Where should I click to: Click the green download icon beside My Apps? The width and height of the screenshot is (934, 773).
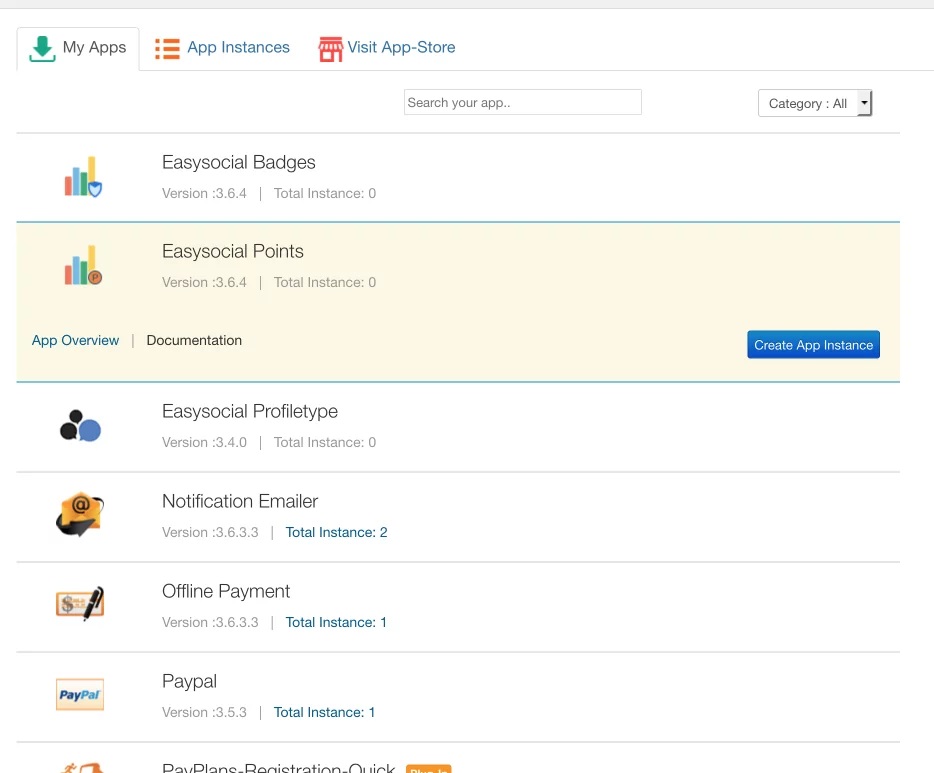tap(41, 46)
